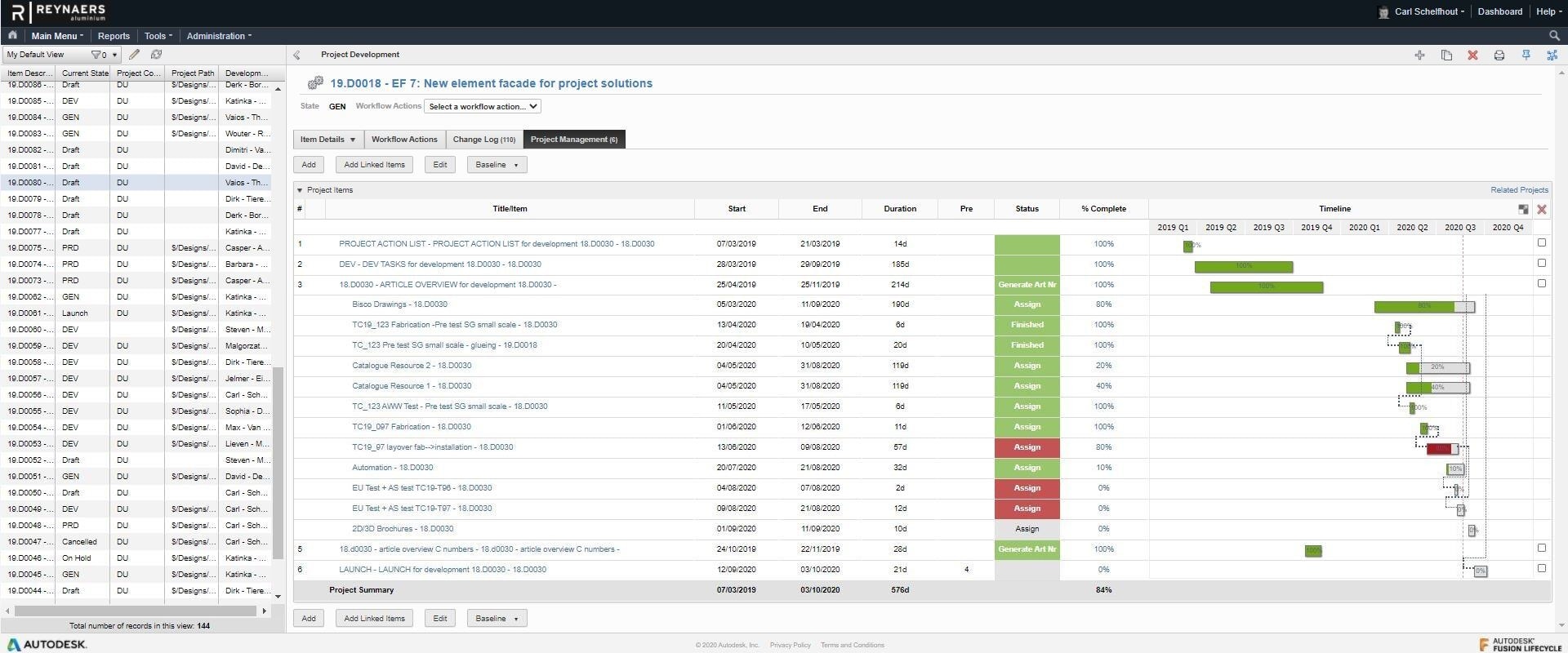Tick the checkbox for DEV TASKS row
1568x653 pixels.
point(1541,263)
